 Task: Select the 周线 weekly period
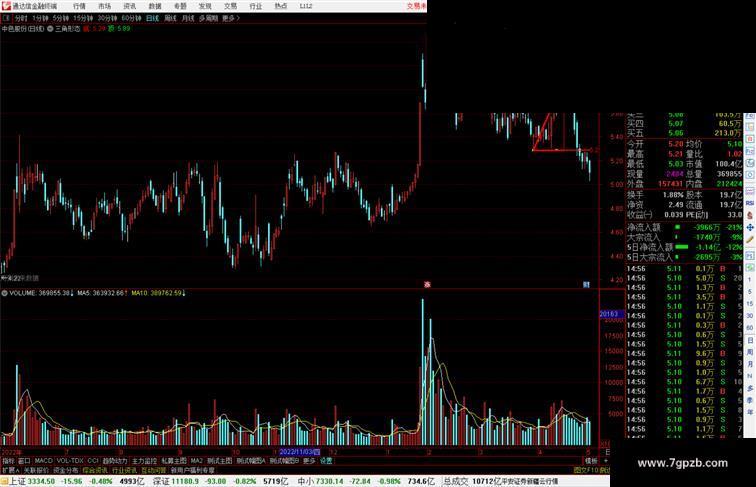pos(170,18)
